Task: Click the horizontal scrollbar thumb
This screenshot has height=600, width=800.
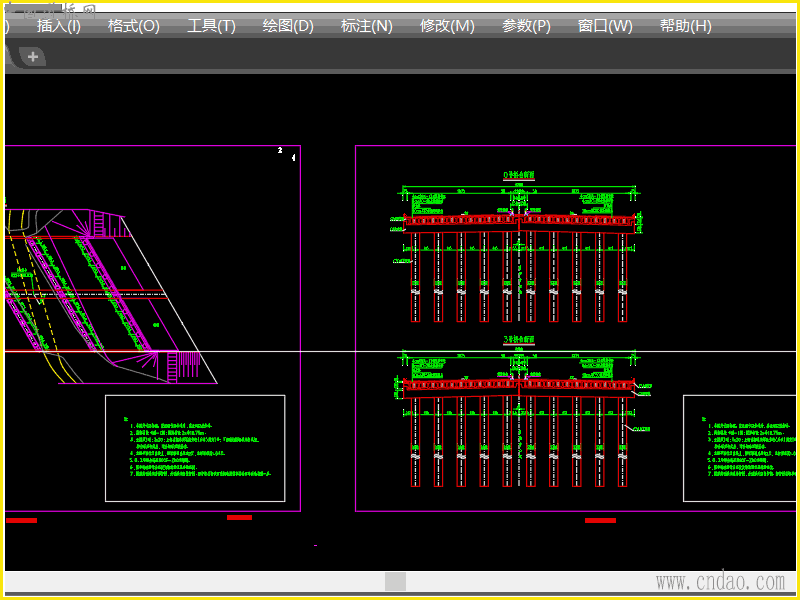Action: coord(396,581)
